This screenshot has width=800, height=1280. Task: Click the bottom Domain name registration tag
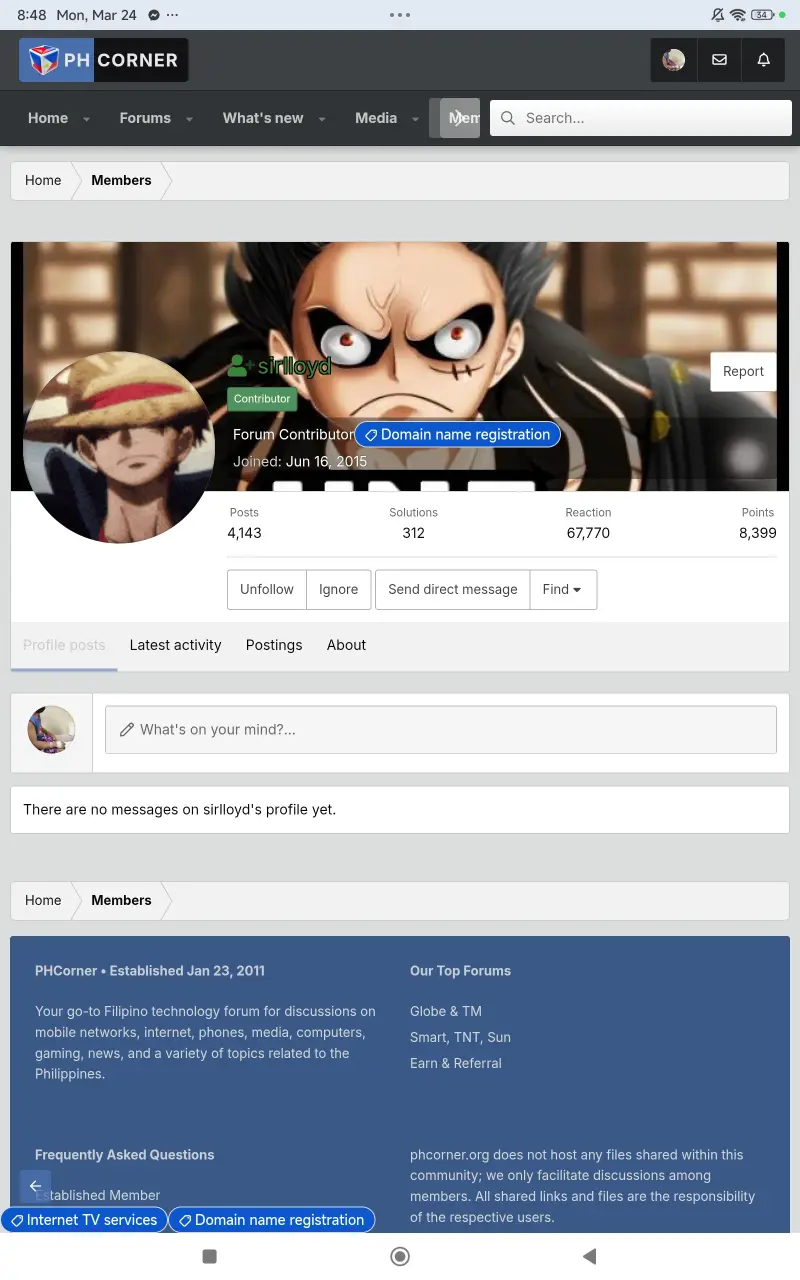pos(272,1220)
